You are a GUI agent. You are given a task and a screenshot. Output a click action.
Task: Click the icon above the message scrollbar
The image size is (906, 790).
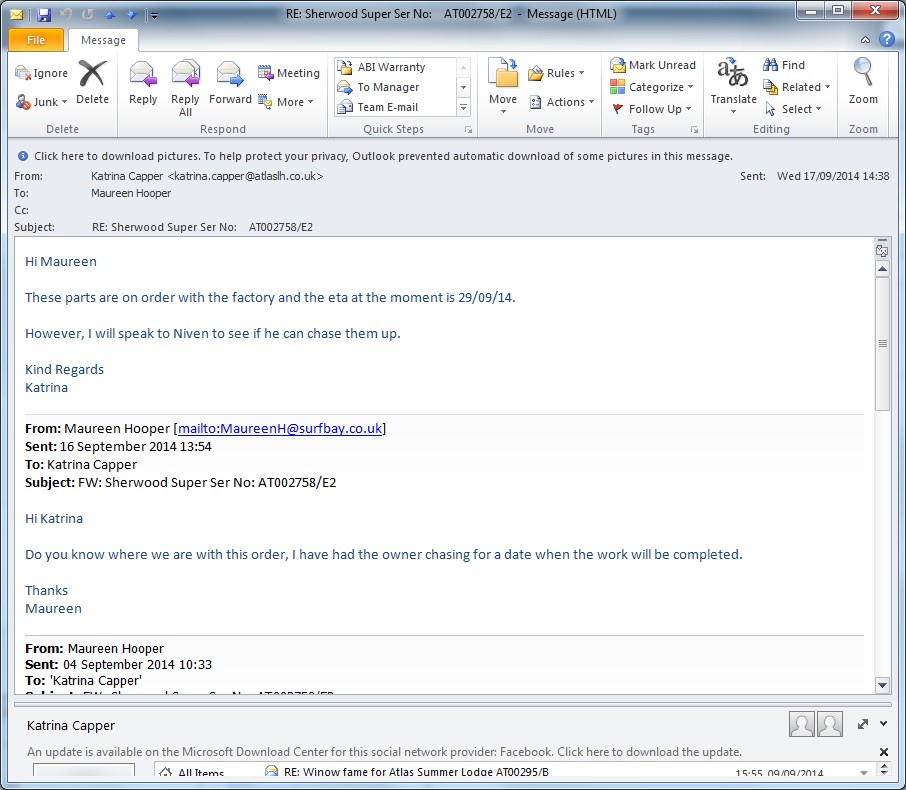[x=882, y=251]
